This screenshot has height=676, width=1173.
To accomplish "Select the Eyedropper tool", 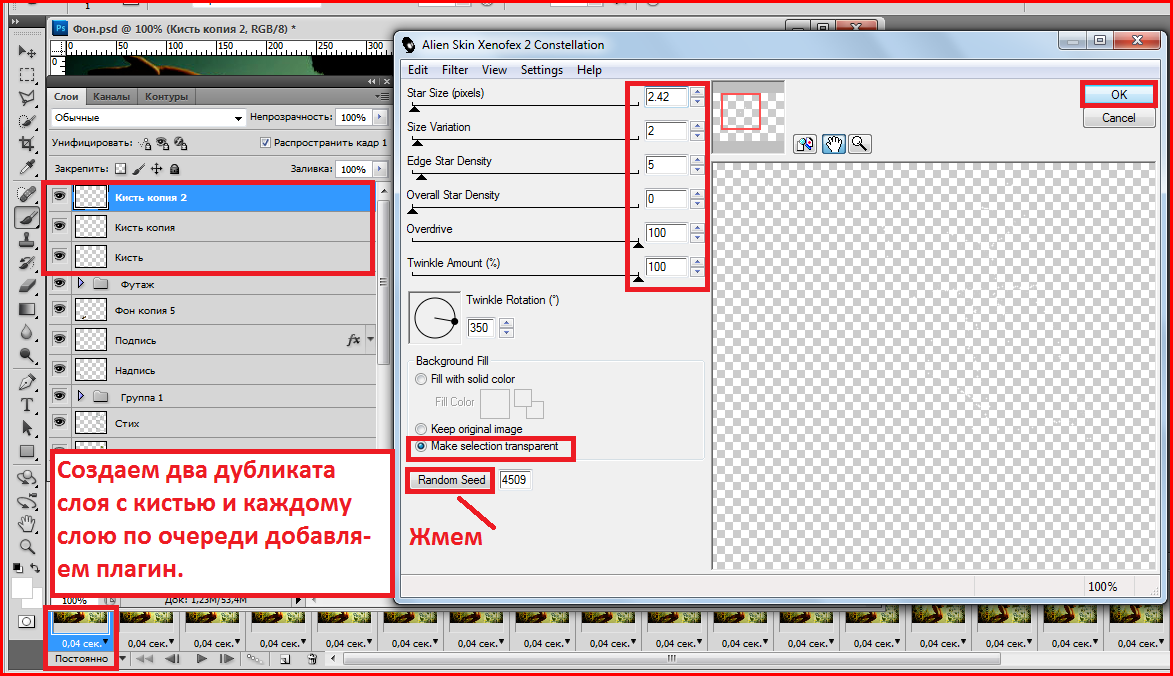I will pyautogui.click(x=27, y=167).
